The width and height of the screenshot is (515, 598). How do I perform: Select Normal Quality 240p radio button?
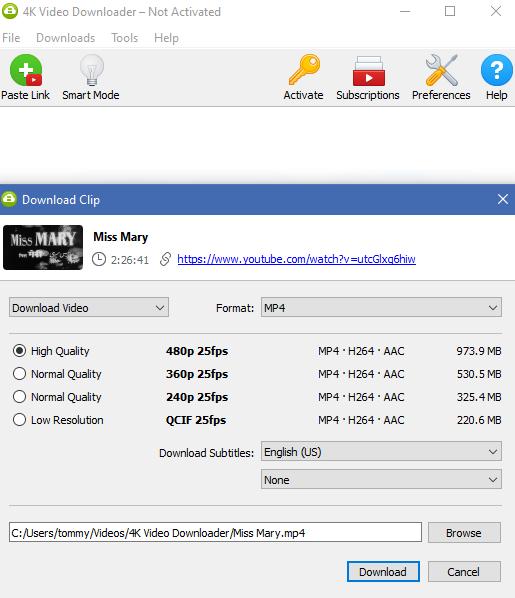click(x=19, y=397)
